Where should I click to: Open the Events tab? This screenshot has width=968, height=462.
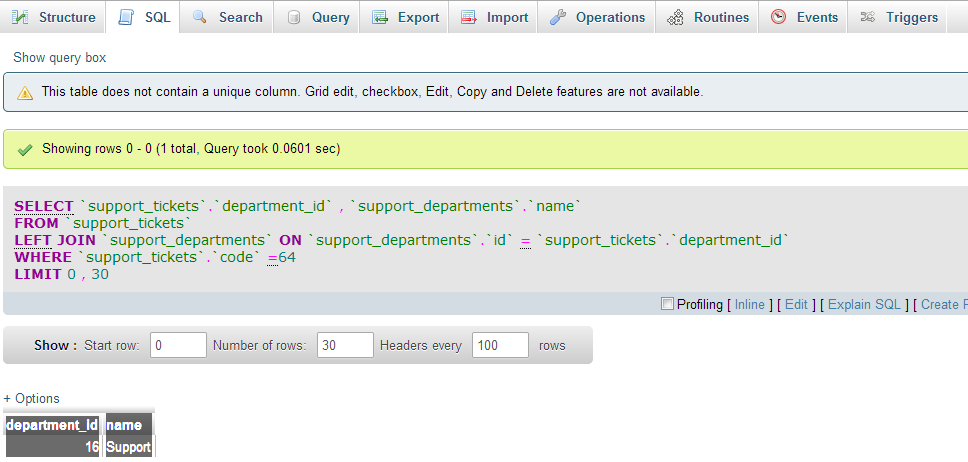[804, 17]
